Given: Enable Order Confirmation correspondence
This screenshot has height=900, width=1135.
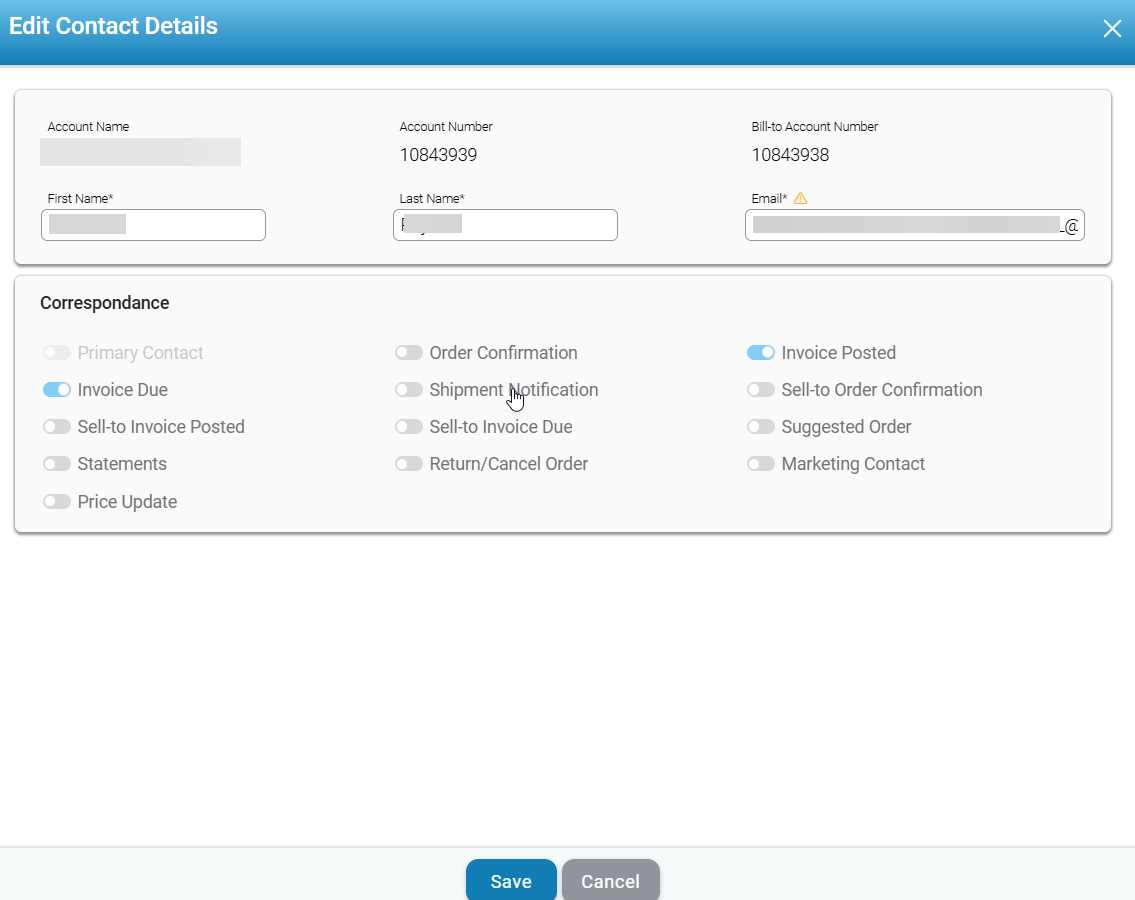Looking at the screenshot, I should click(x=409, y=353).
